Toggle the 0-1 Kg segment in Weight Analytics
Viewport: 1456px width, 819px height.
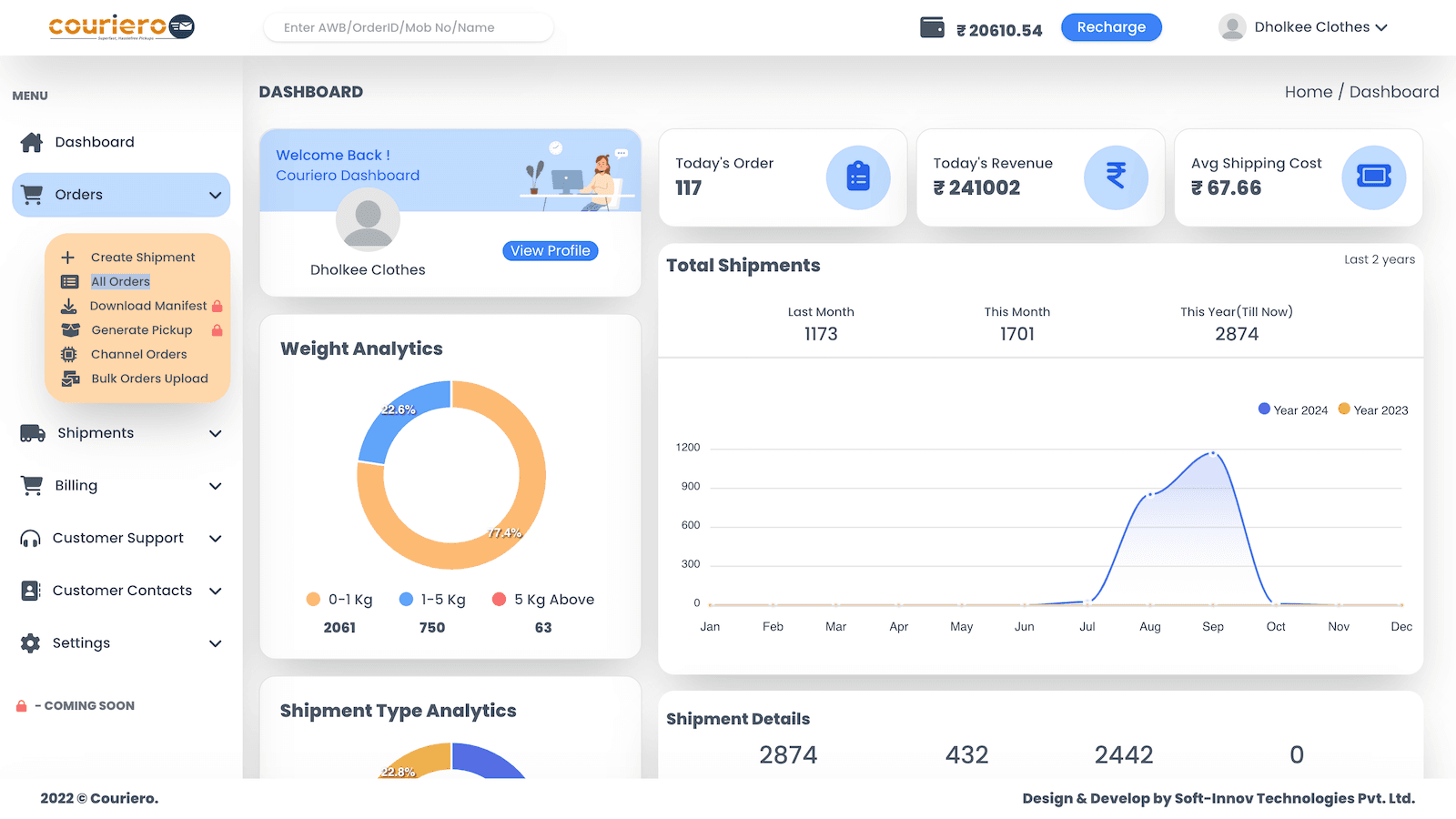(x=340, y=599)
